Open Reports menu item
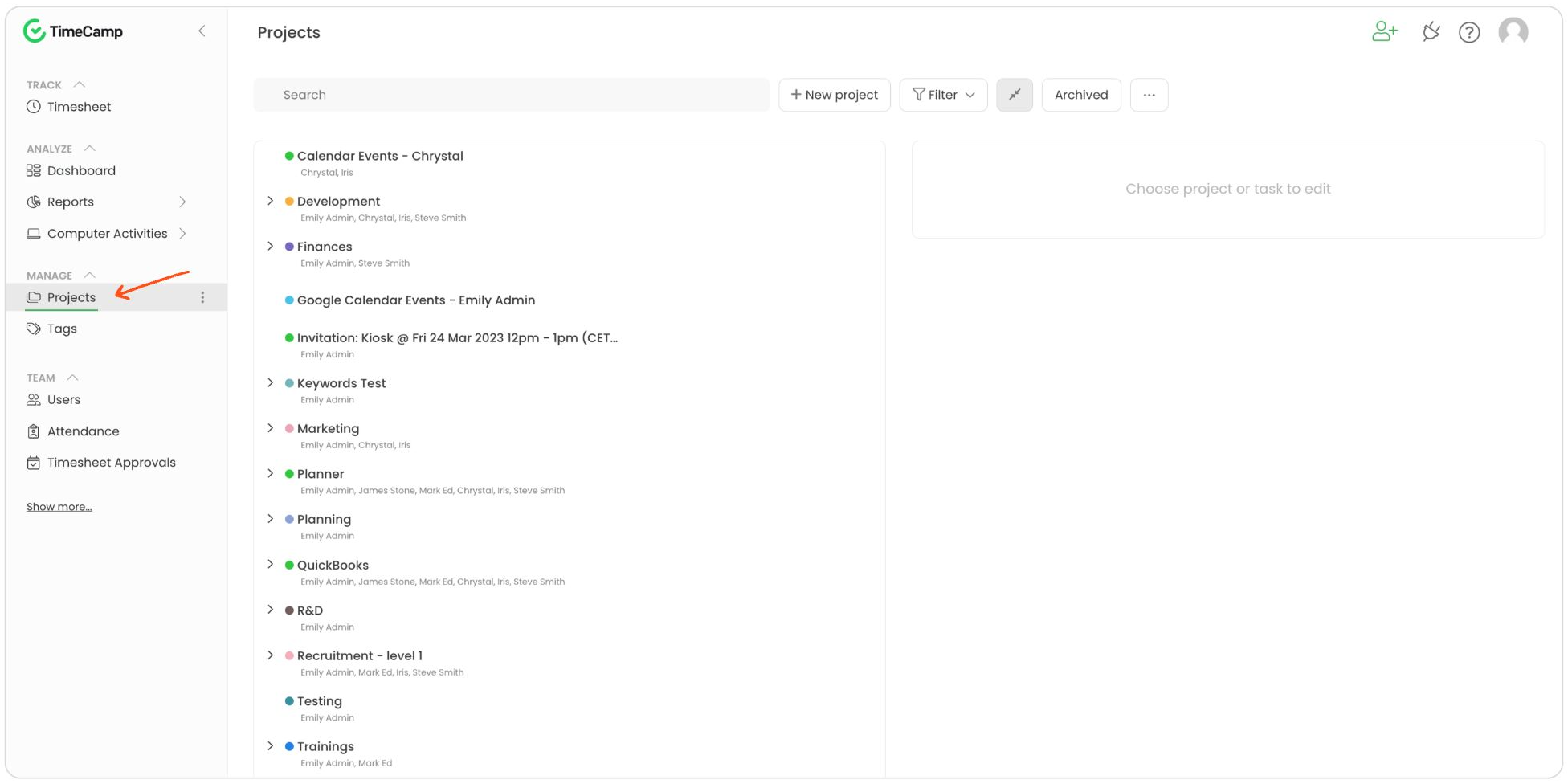The width and height of the screenshot is (1568, 784). point(71,202)
